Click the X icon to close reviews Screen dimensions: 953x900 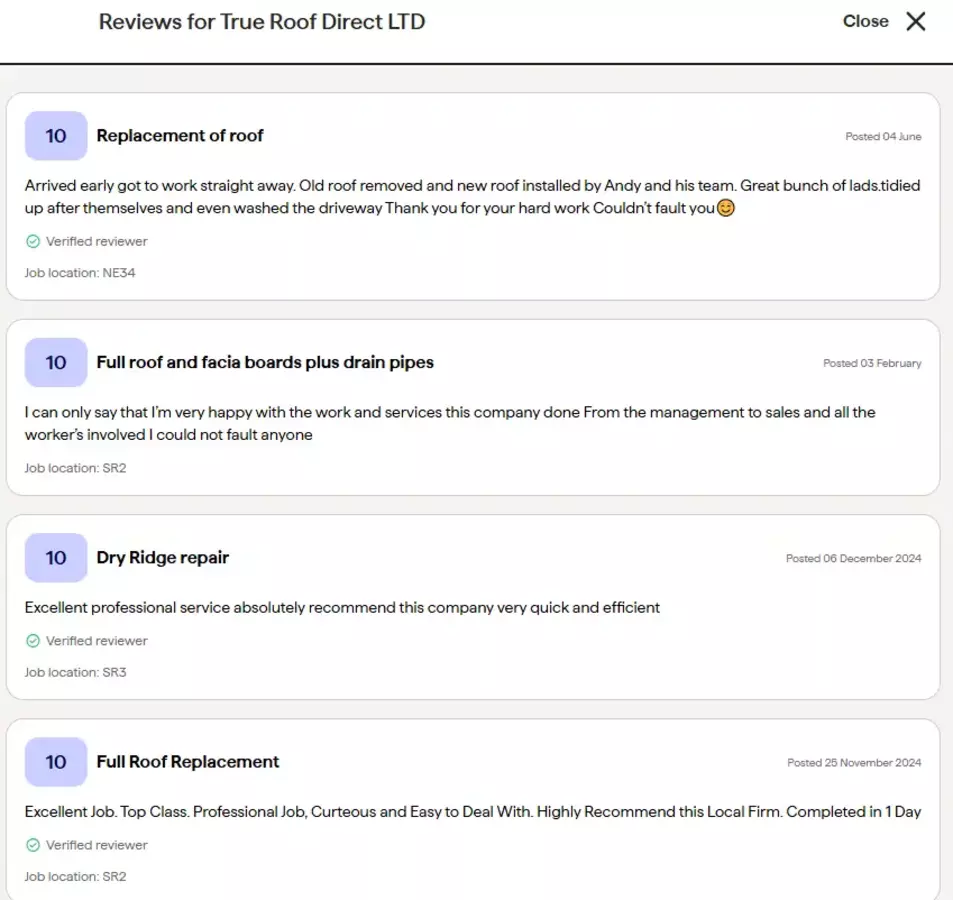click(915, 22)
